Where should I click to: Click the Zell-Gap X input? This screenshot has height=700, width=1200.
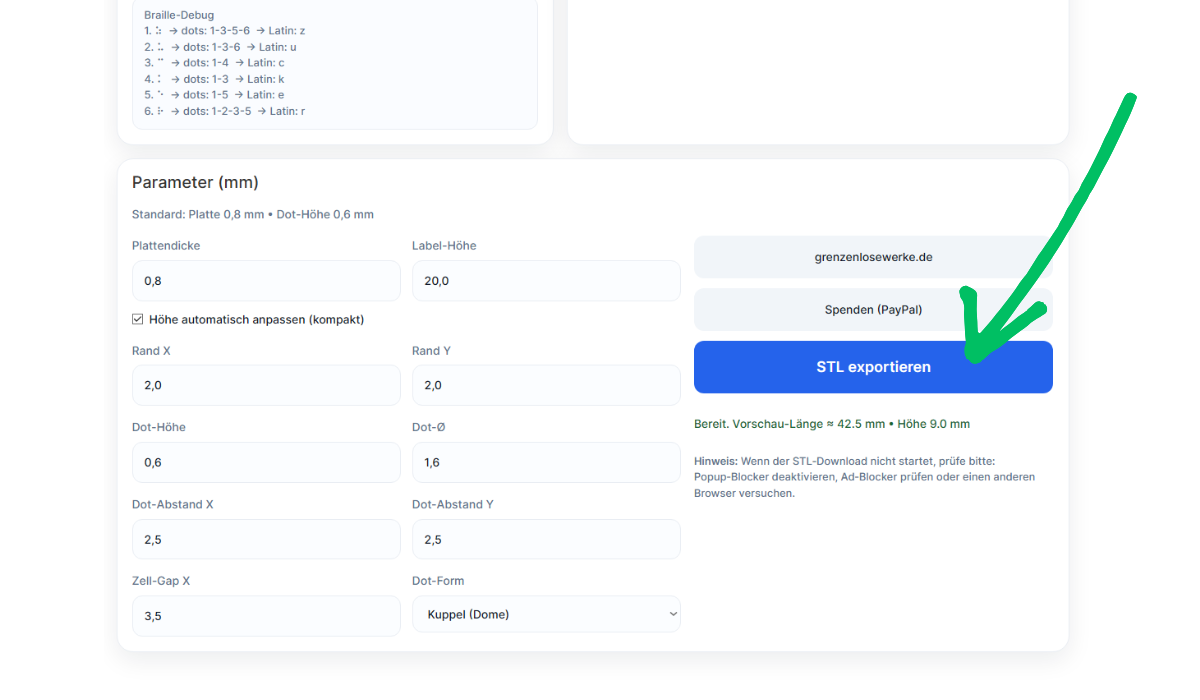(x=266, y=616)
